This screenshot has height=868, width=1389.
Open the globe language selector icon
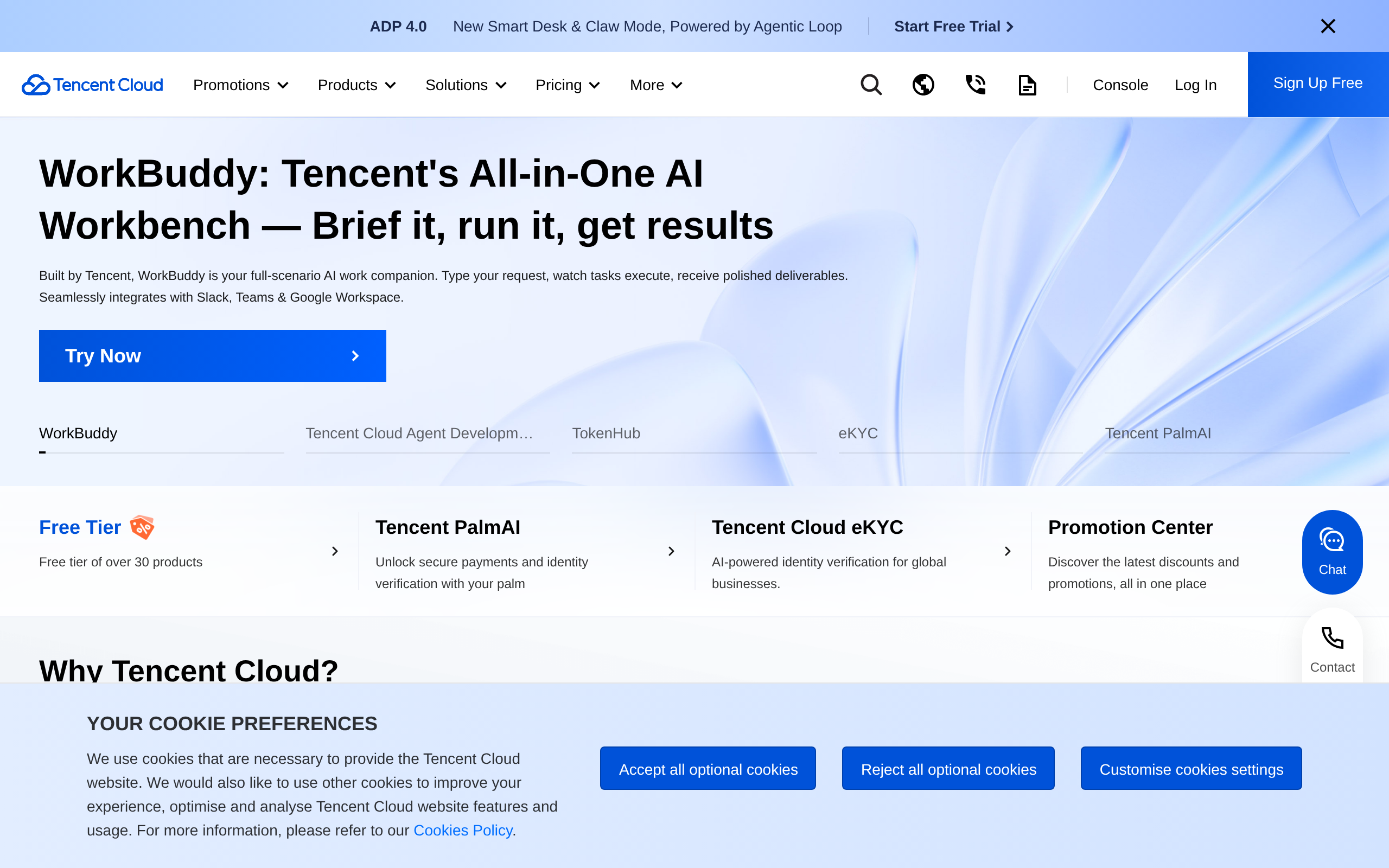(x=923, y=85)
